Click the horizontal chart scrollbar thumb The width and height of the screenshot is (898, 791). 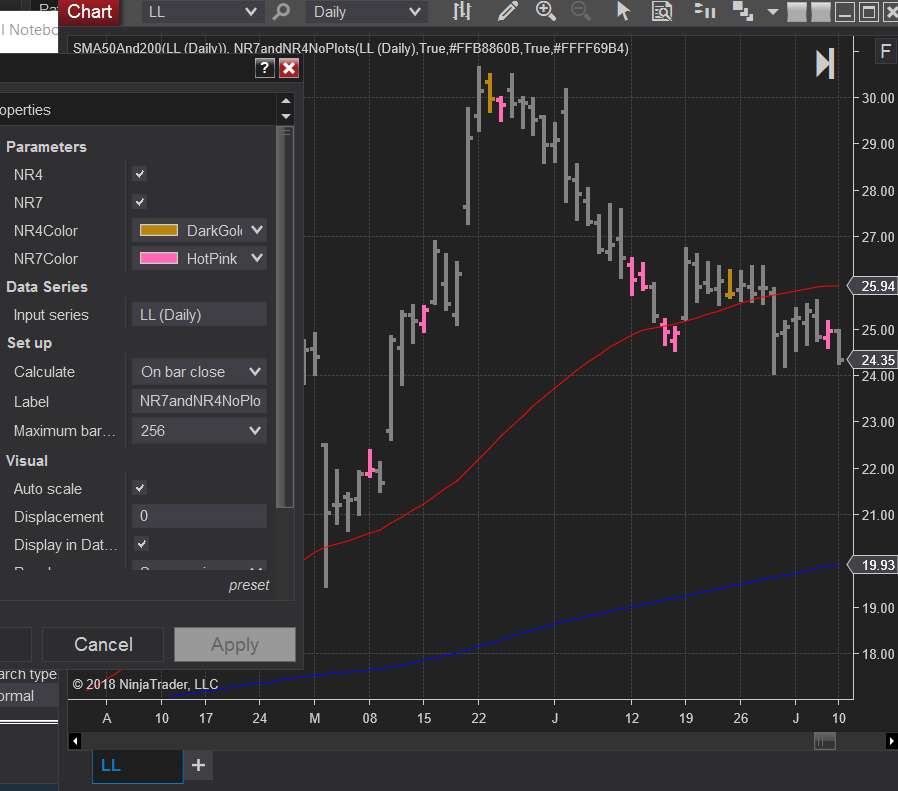(825, 741)
